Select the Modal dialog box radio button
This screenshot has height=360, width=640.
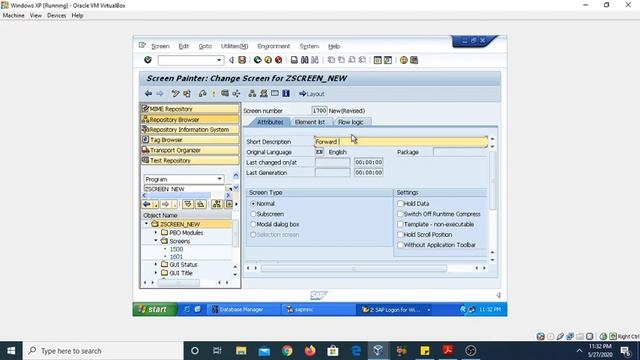click(x=253, y=224)
